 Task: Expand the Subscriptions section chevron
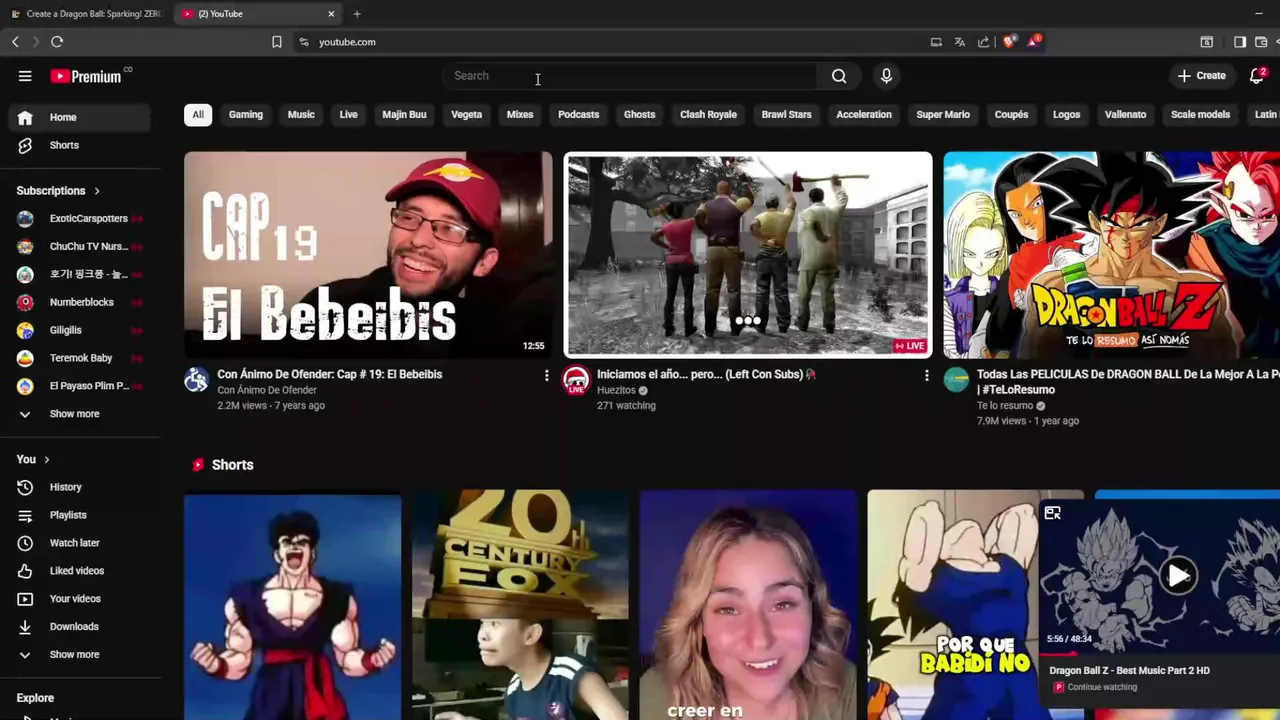point(97,191)
